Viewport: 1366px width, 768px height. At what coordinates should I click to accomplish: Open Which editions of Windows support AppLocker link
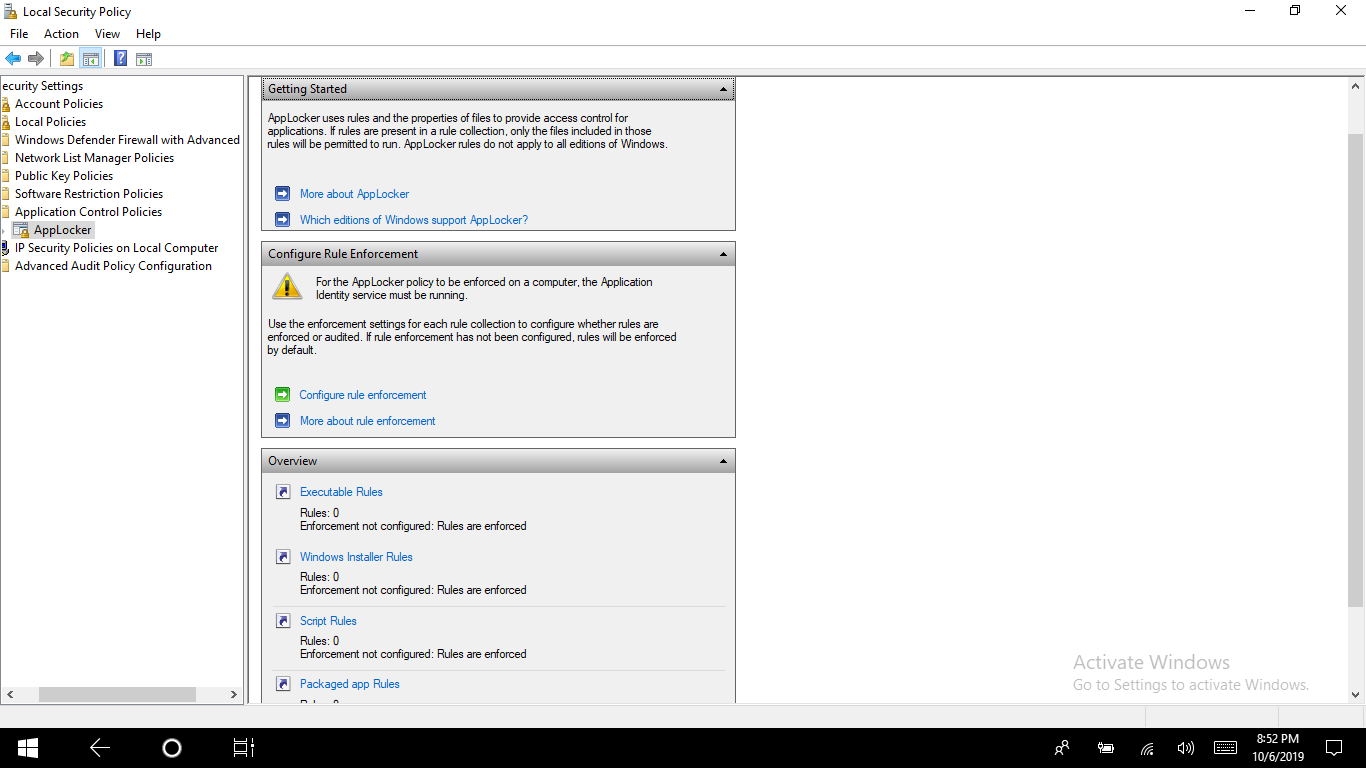(x=414, y=220)
